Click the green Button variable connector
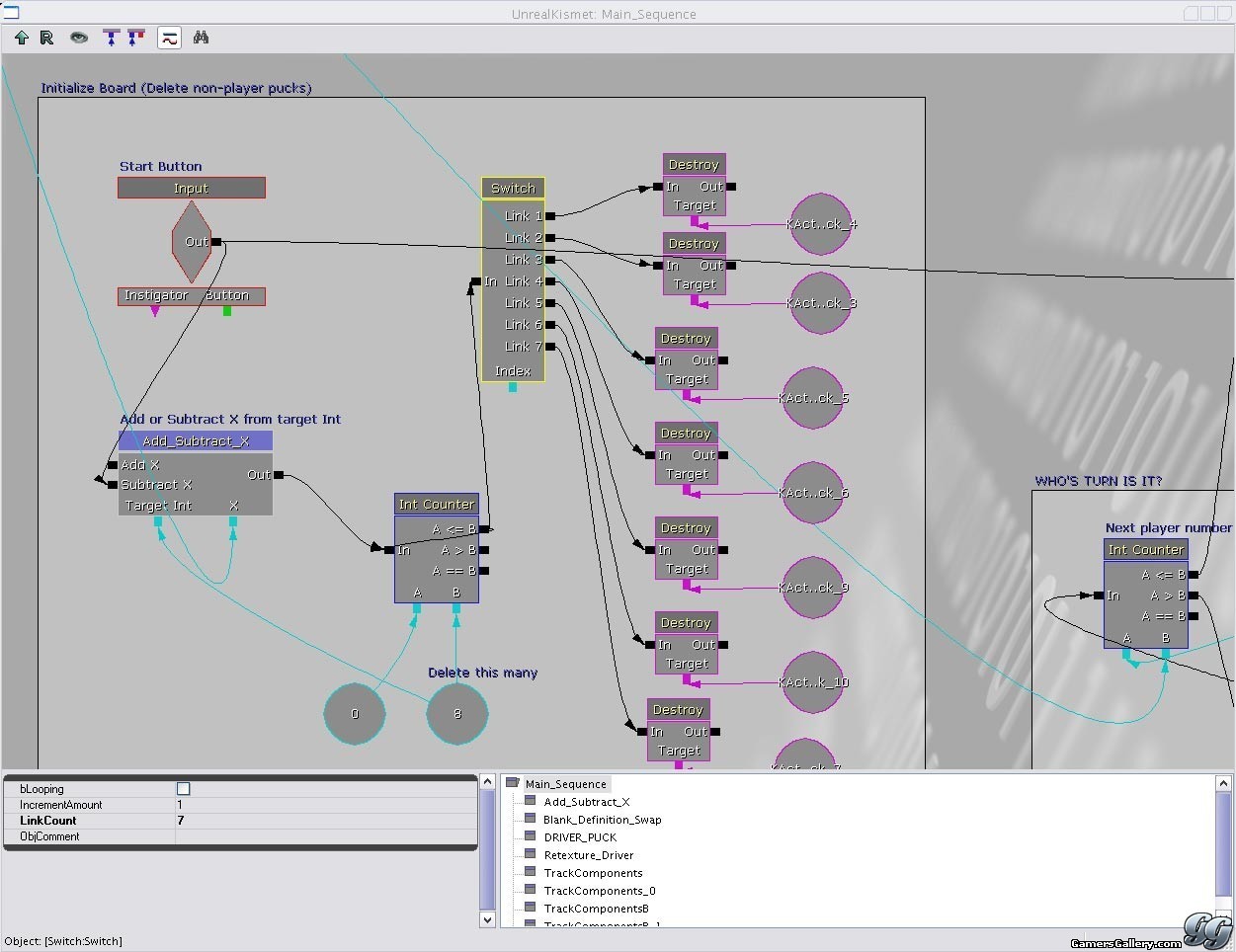1236x952 pixels. point(227,311)
